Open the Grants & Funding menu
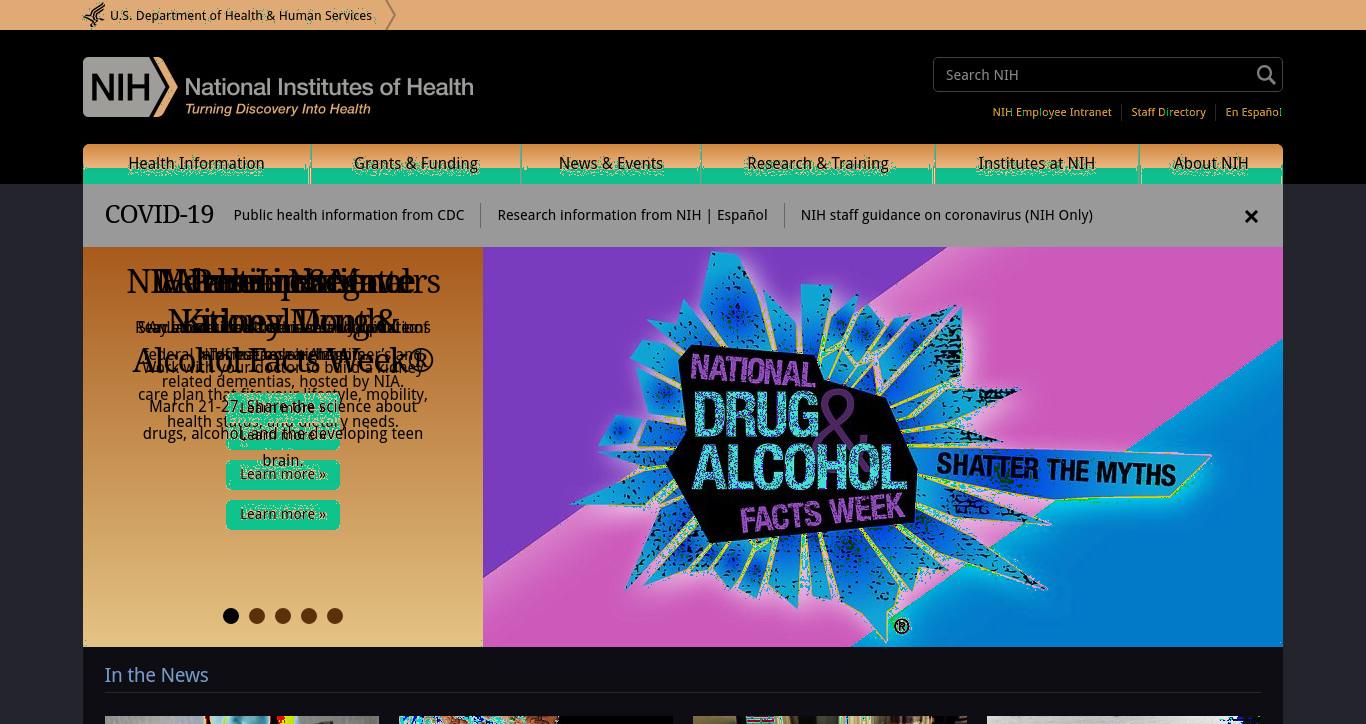The height and width of the screenshot is (724, 1366). tap(416, 164)
